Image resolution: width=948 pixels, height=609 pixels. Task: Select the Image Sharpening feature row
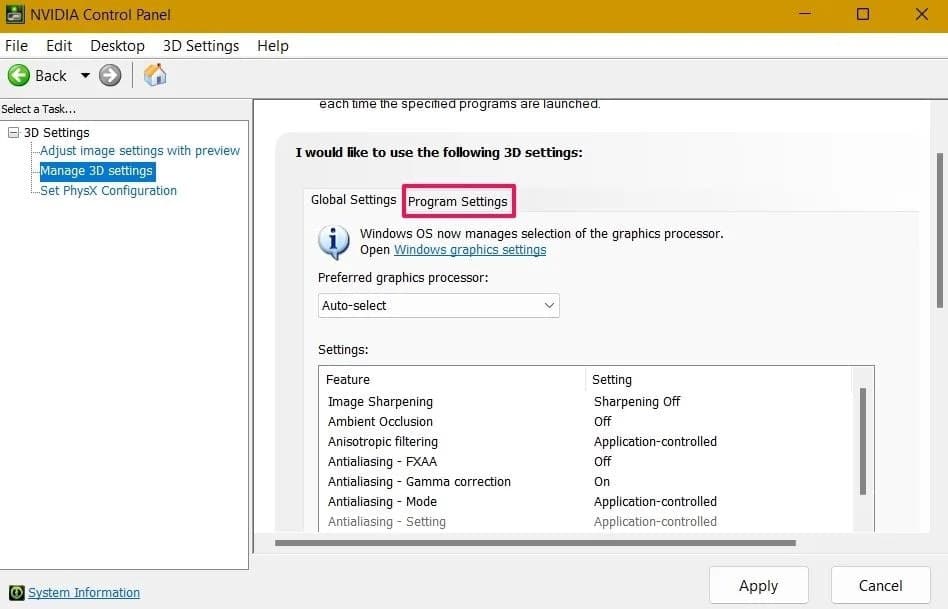click(380, 401)
